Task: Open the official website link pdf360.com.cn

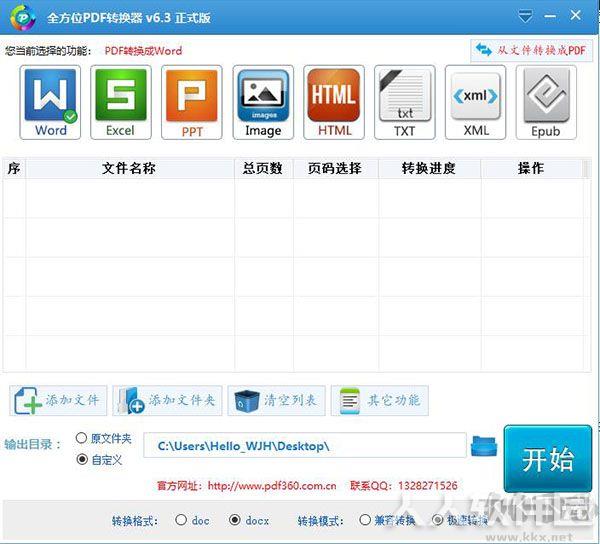Action: 272,486
